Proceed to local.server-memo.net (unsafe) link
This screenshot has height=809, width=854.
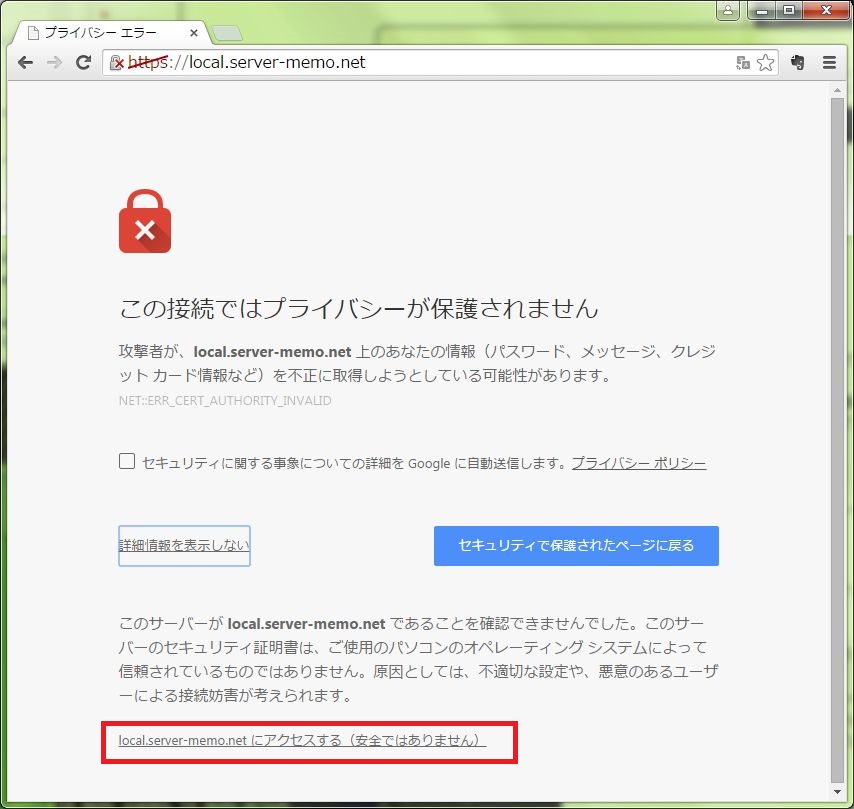(302, 740)
